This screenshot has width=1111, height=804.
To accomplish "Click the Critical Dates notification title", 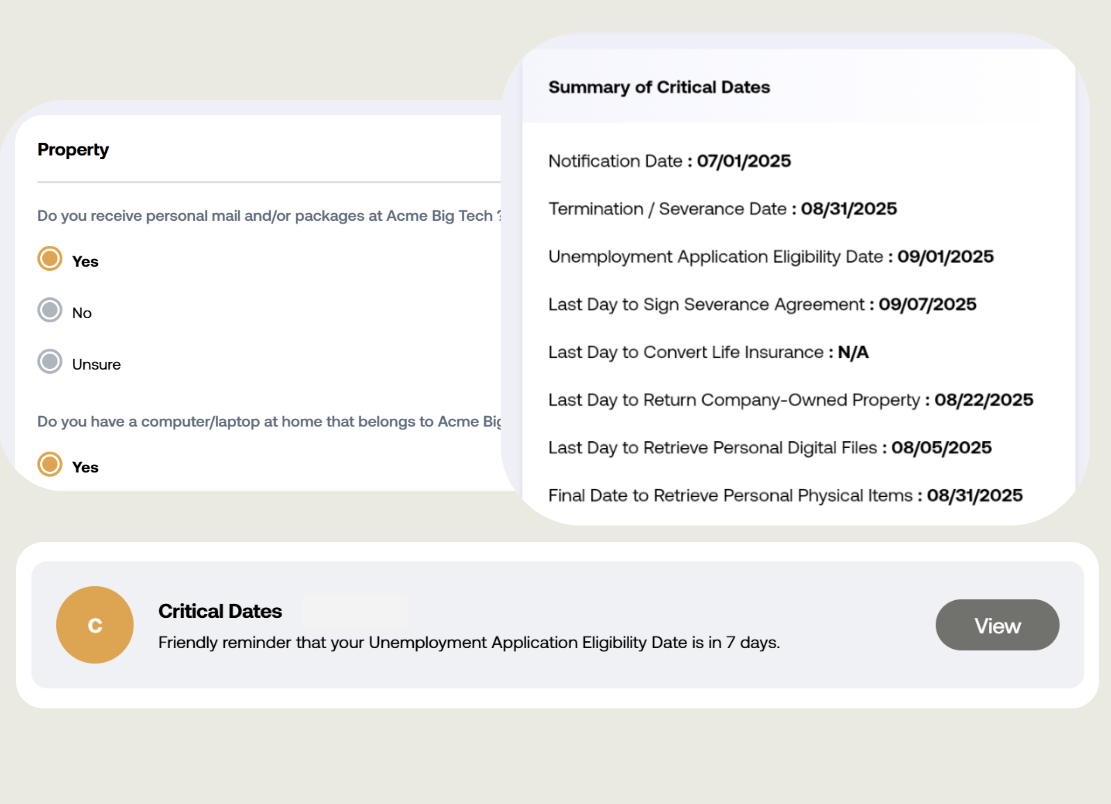I will point(220,611).
